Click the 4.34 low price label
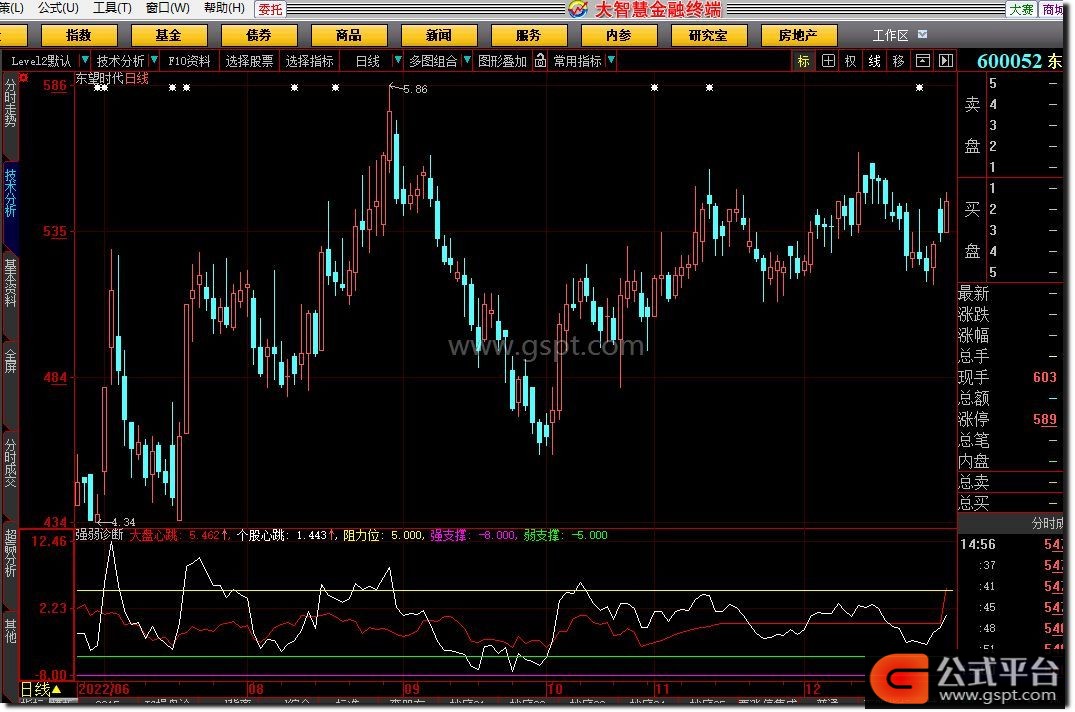Viewport: 1075px width, 712px height. (123, 522)
